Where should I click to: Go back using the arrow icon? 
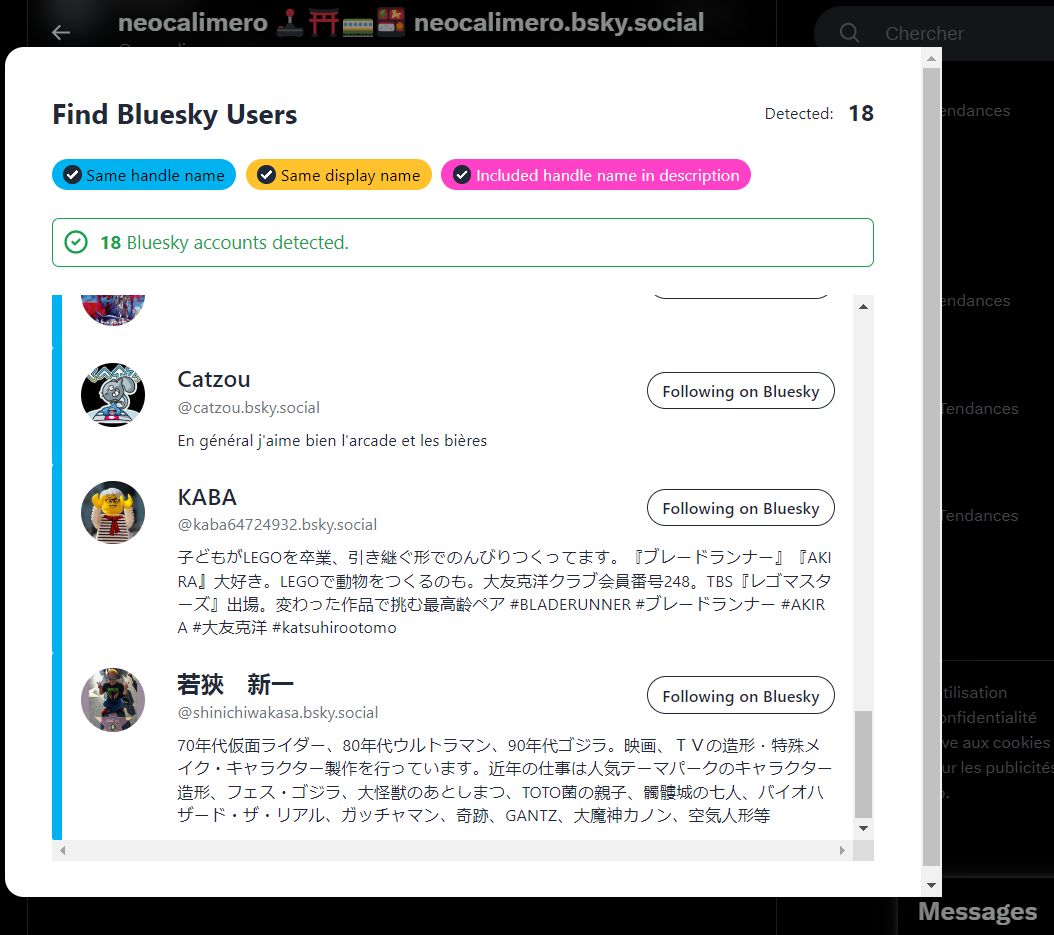click(x=60, y=32)
